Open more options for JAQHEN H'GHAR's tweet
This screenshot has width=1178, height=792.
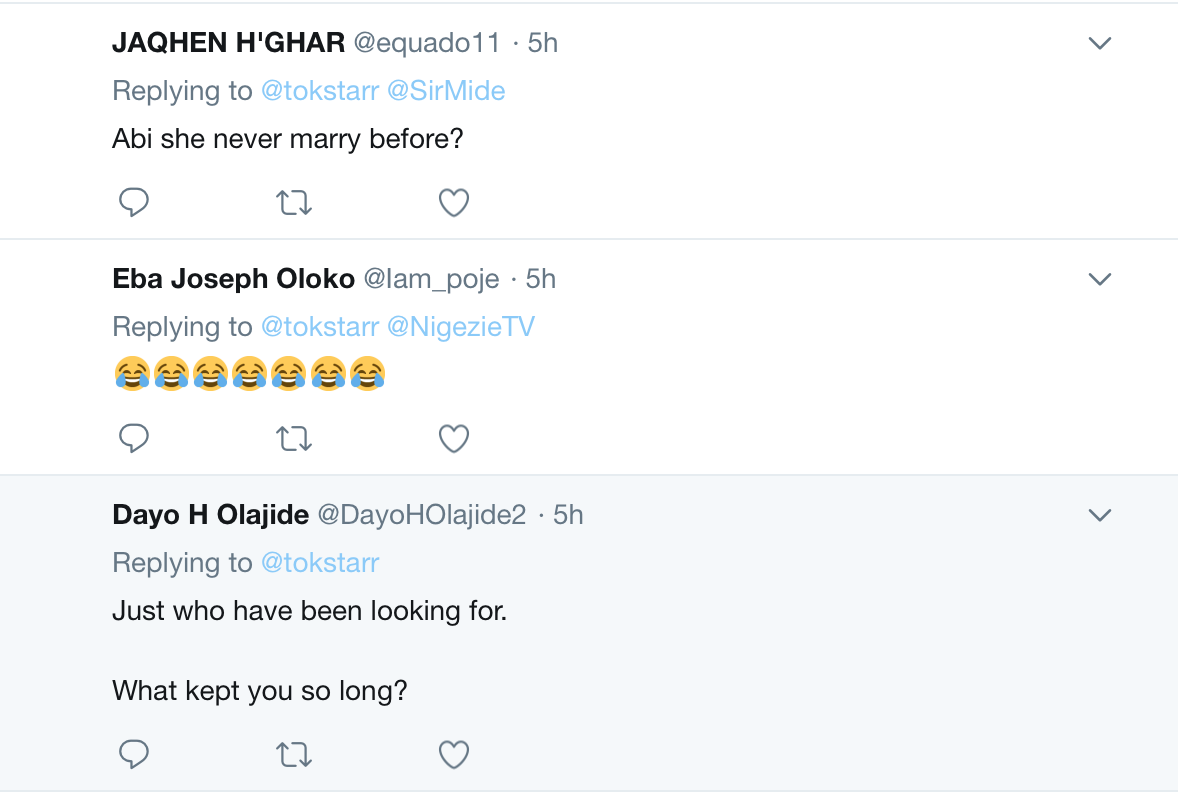1099,43
